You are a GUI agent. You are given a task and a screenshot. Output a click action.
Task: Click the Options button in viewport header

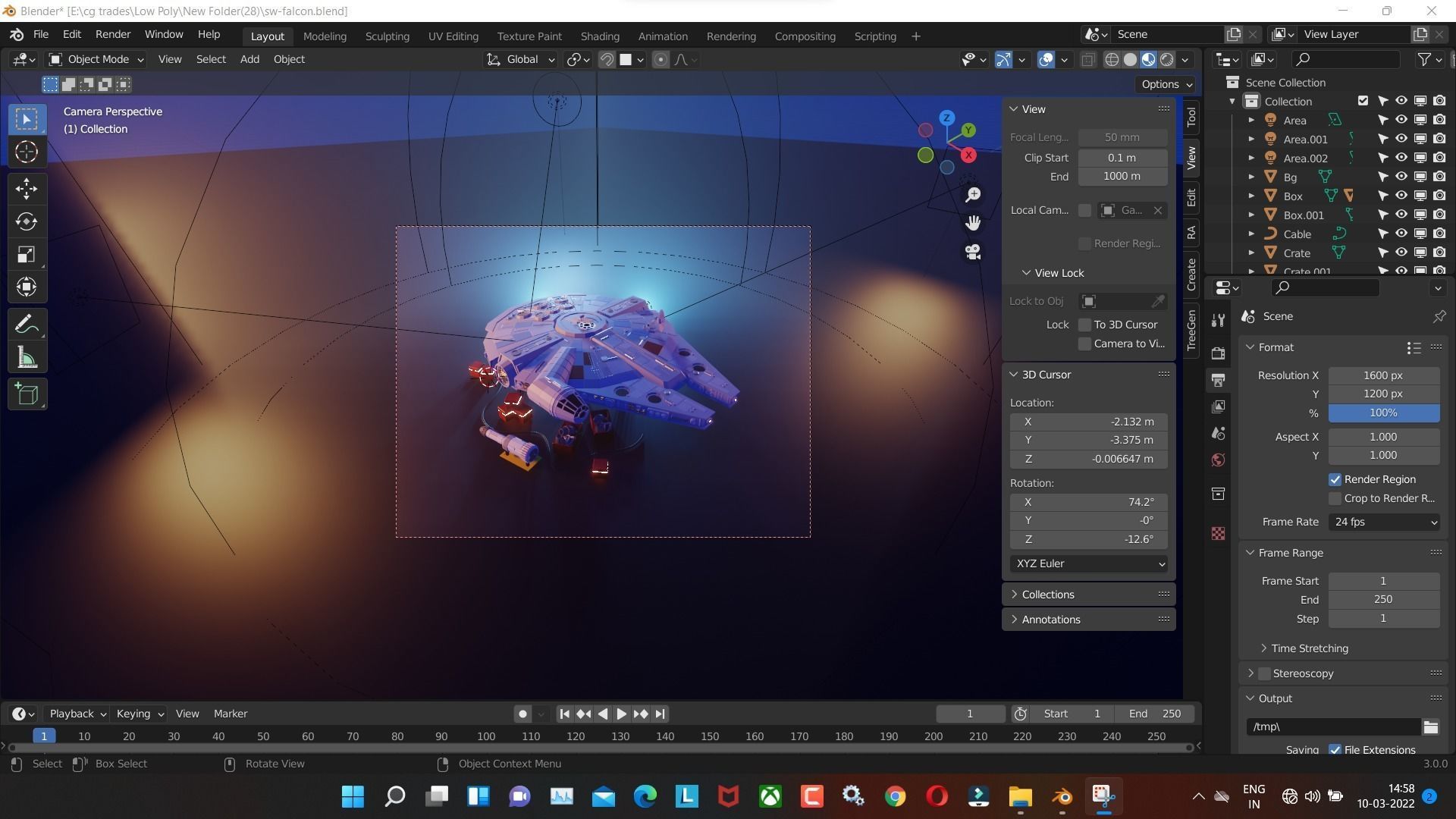tap(1166, 84)
